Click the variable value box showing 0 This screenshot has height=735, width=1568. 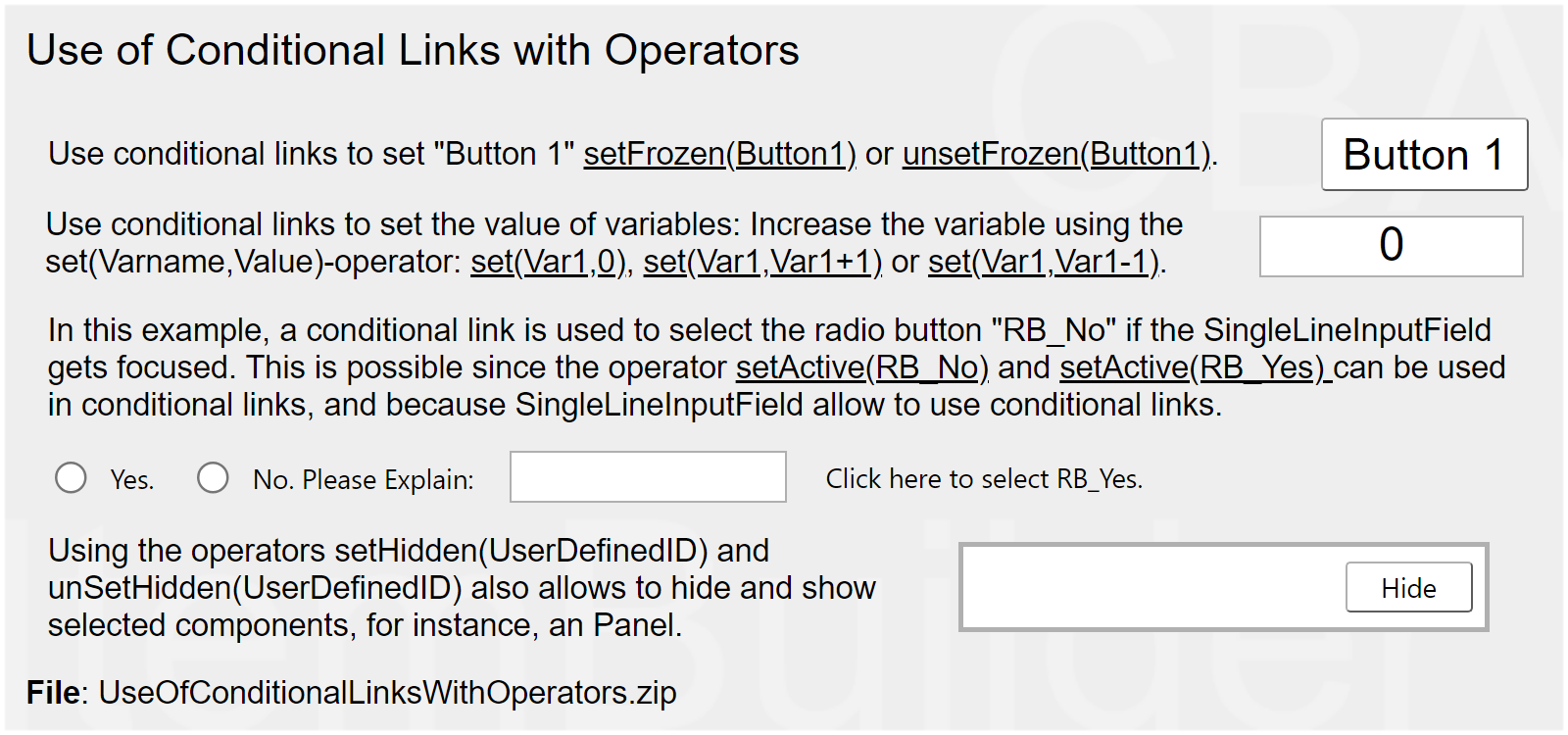pyautogui.click(x=1391, y=246)
